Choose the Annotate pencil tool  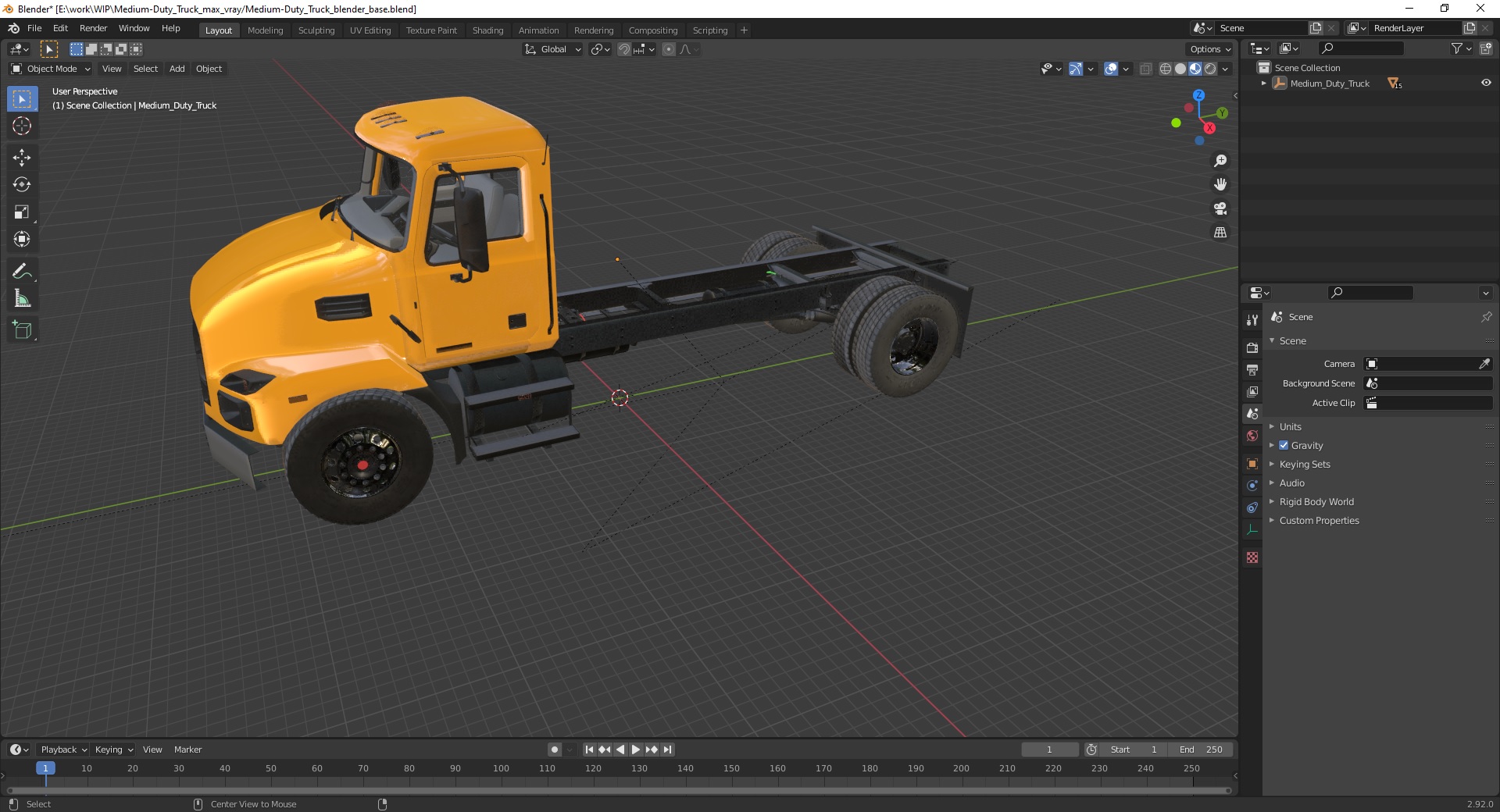tap(22, 272)
